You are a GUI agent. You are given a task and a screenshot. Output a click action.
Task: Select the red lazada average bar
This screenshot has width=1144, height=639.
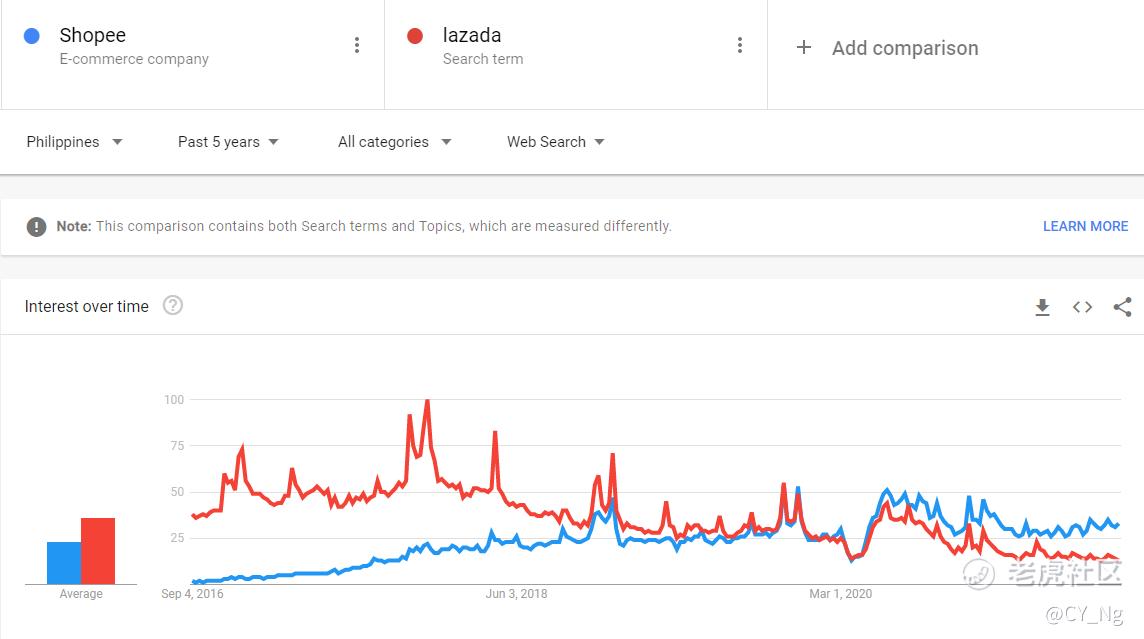[x=98, y=551]
